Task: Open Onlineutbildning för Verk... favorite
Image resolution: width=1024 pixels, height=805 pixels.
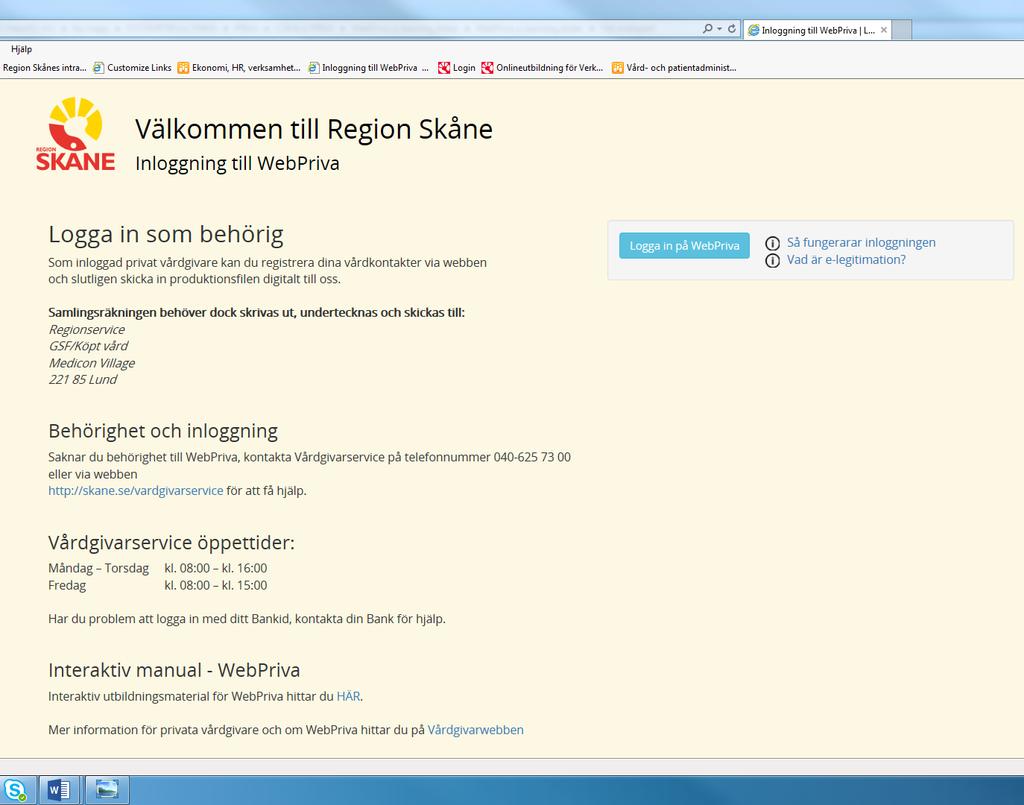Action: tap(542, 67)
